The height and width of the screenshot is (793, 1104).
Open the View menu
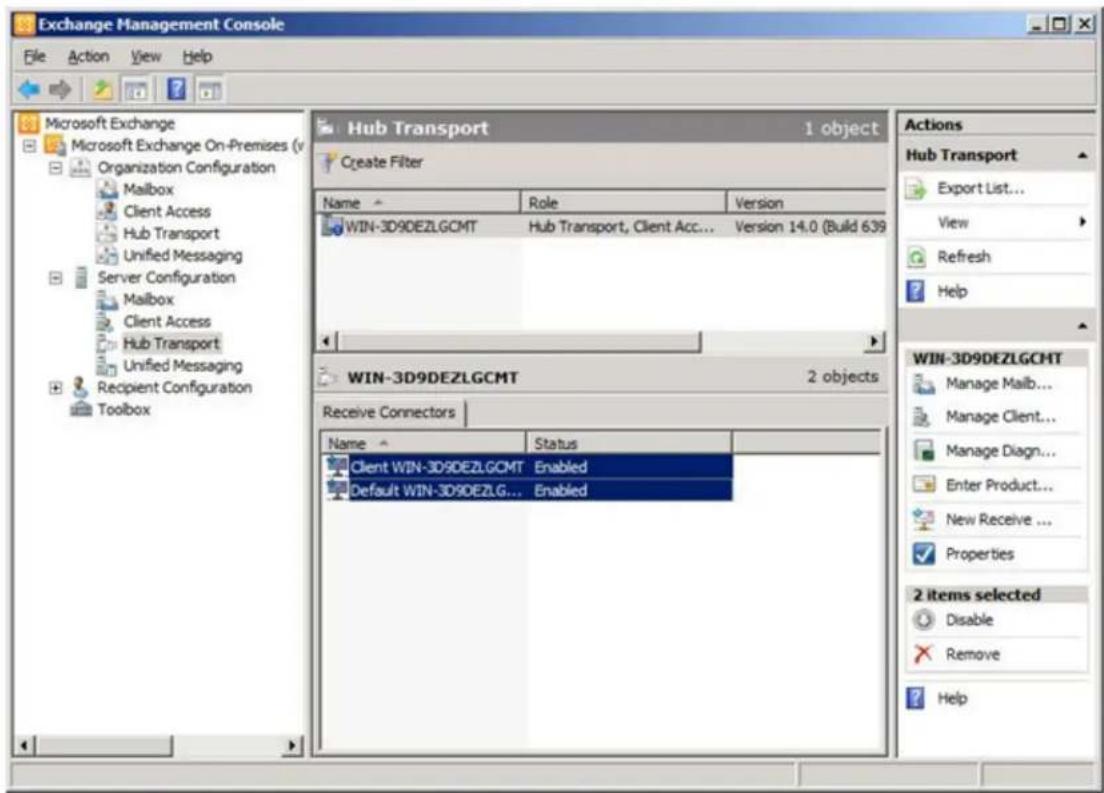click(146, 56)
